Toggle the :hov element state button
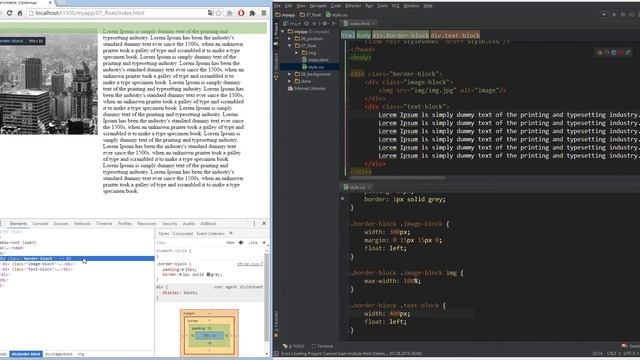The height and width of the screenshot is (360, 640). 230,243
